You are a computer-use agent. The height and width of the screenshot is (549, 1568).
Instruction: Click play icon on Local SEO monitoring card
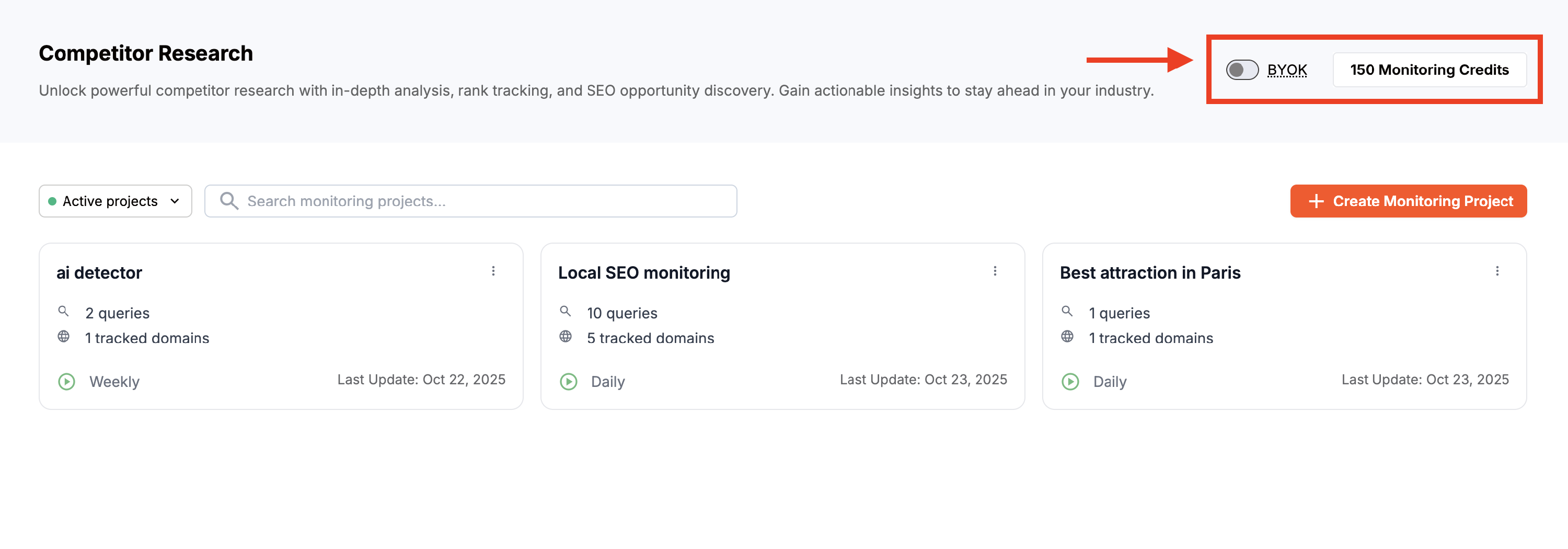click(x=568, y=382)
